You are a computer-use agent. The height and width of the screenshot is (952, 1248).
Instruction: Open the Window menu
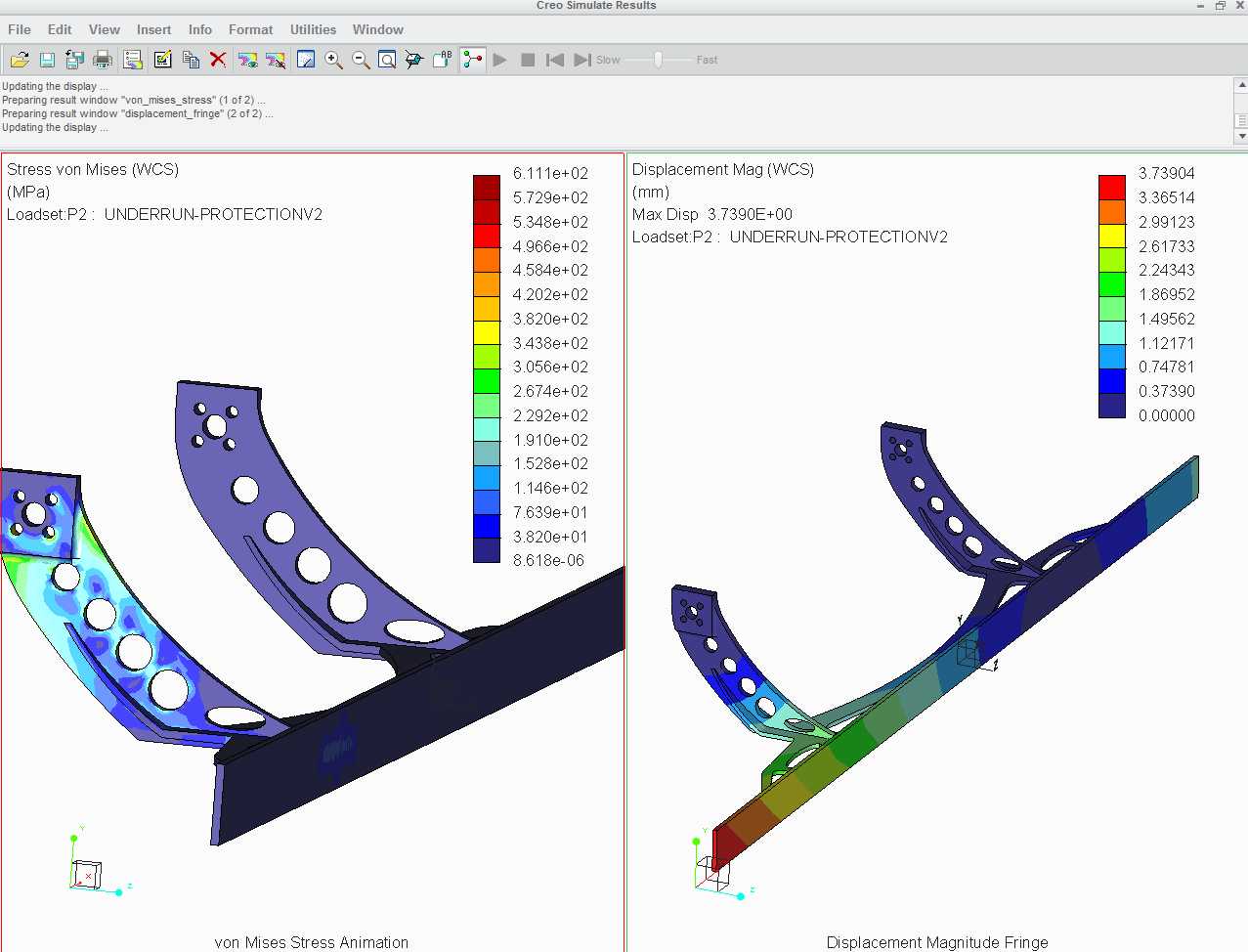pyautogui.click(x=378, y=29)
